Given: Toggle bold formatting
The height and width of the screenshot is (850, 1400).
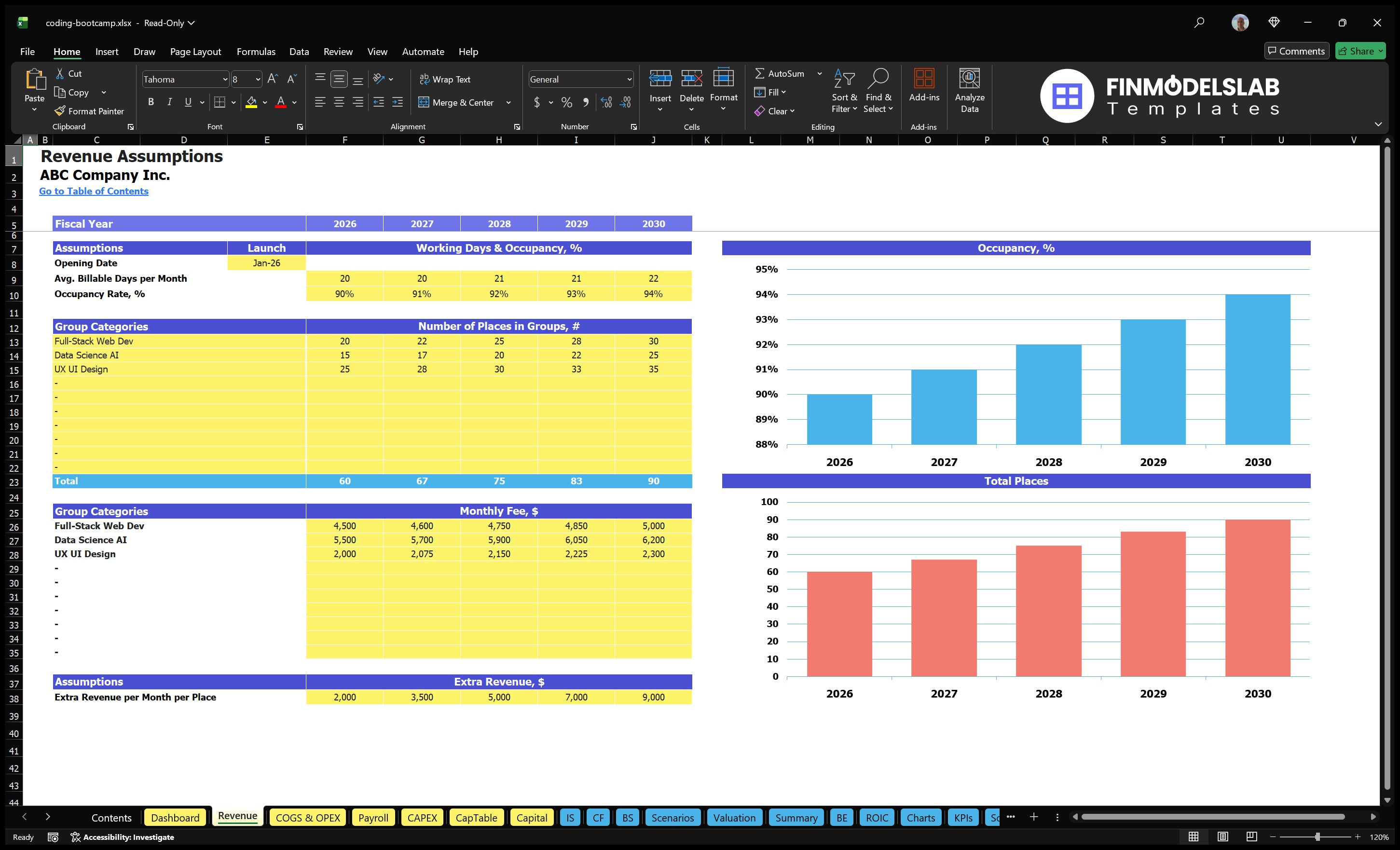Looking at the screenshot, I should 151,102.
